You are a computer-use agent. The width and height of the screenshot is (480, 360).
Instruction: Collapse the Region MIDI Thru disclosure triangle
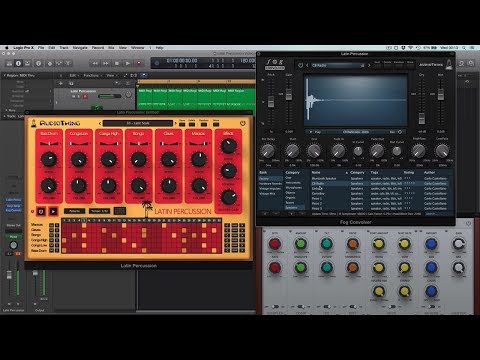pyautogui.click(x=5, y=76)
